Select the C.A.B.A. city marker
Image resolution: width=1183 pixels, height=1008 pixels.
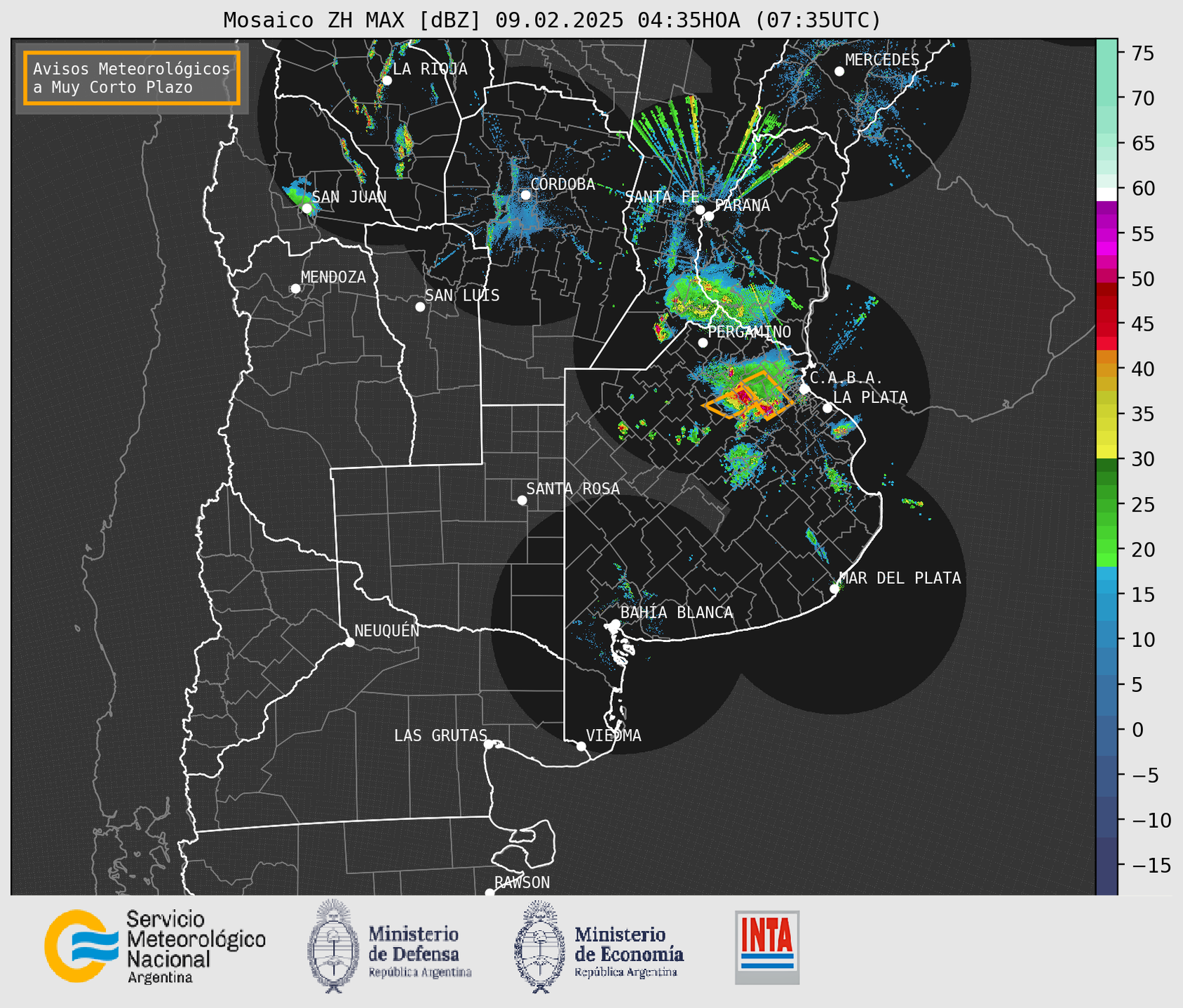click(x=805, y=389)
